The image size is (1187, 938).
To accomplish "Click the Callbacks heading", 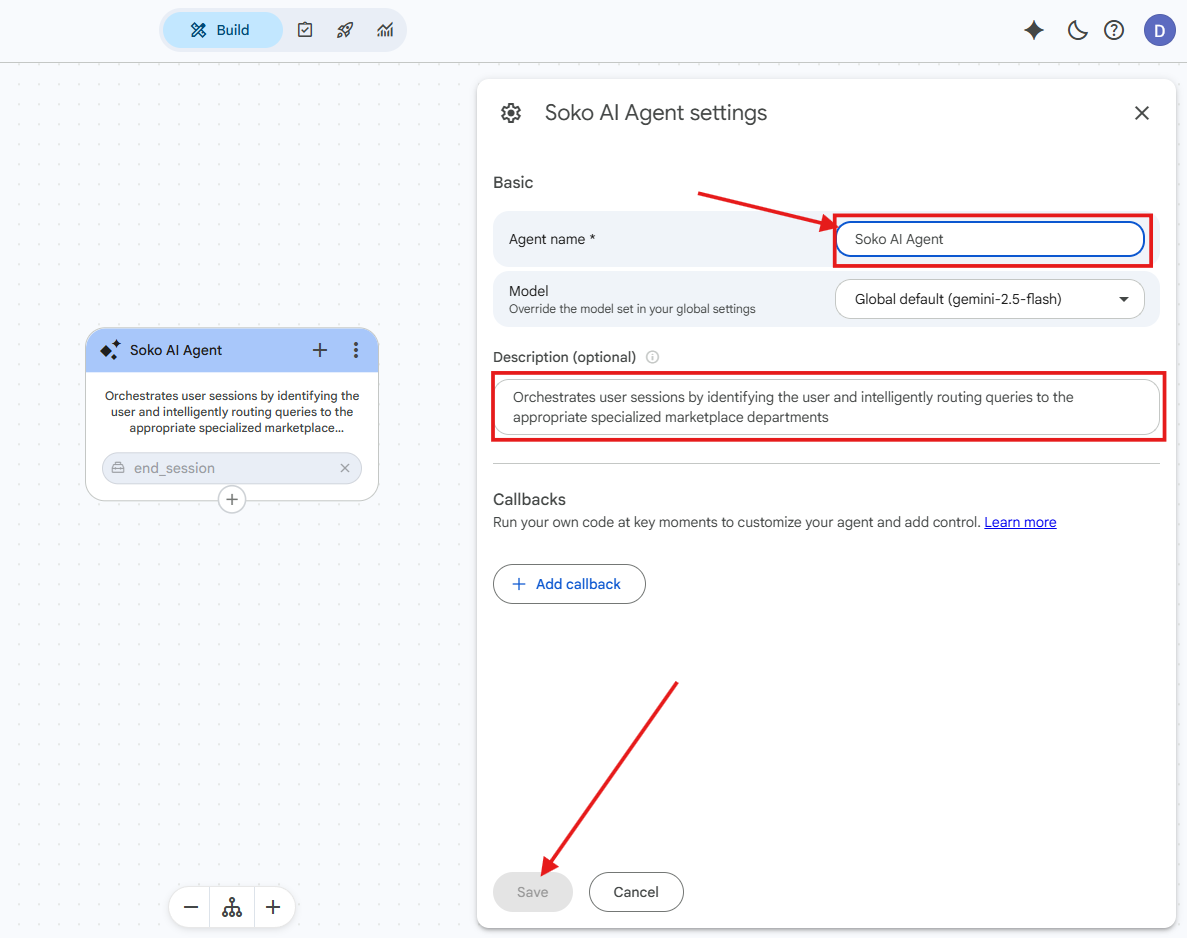I will pyautogui.click(x=529, y=500).
